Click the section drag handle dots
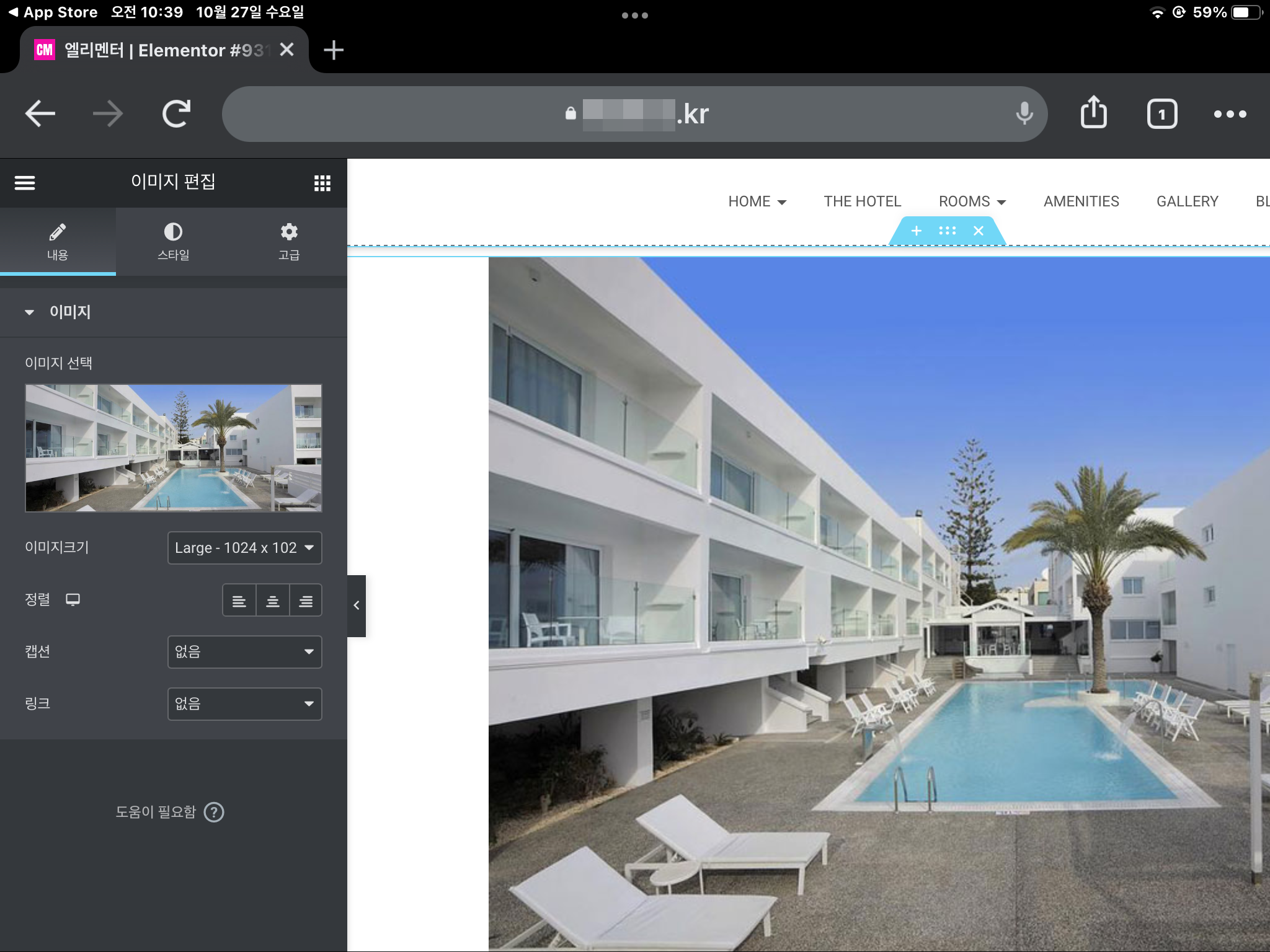 coord(947,231)
